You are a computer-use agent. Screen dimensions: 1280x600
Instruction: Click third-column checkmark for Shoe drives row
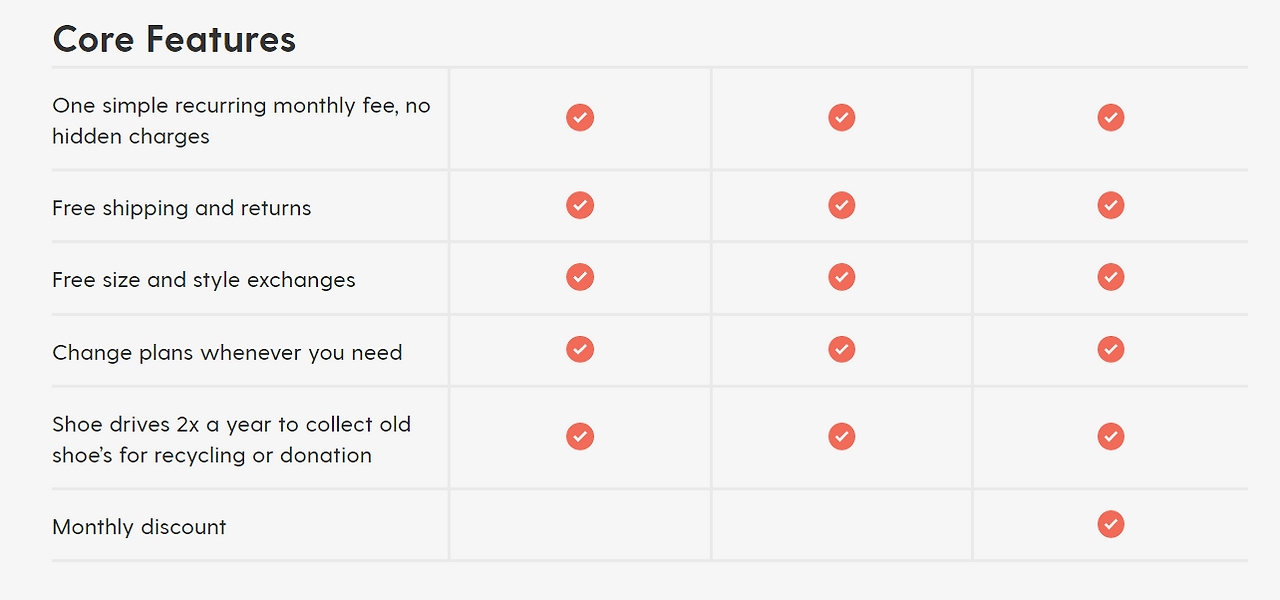click(1111, 436)
